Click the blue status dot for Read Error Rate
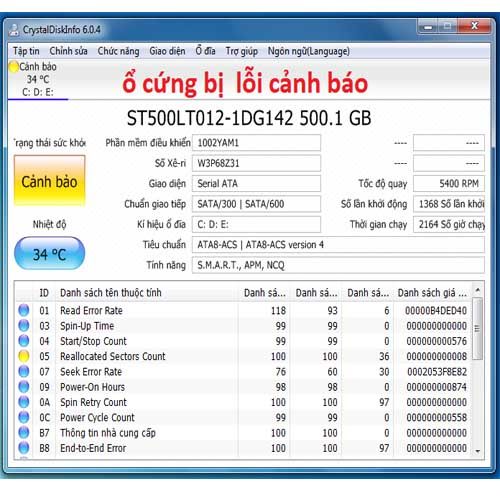This screenshot has height=500, width=500. (24, 310)
